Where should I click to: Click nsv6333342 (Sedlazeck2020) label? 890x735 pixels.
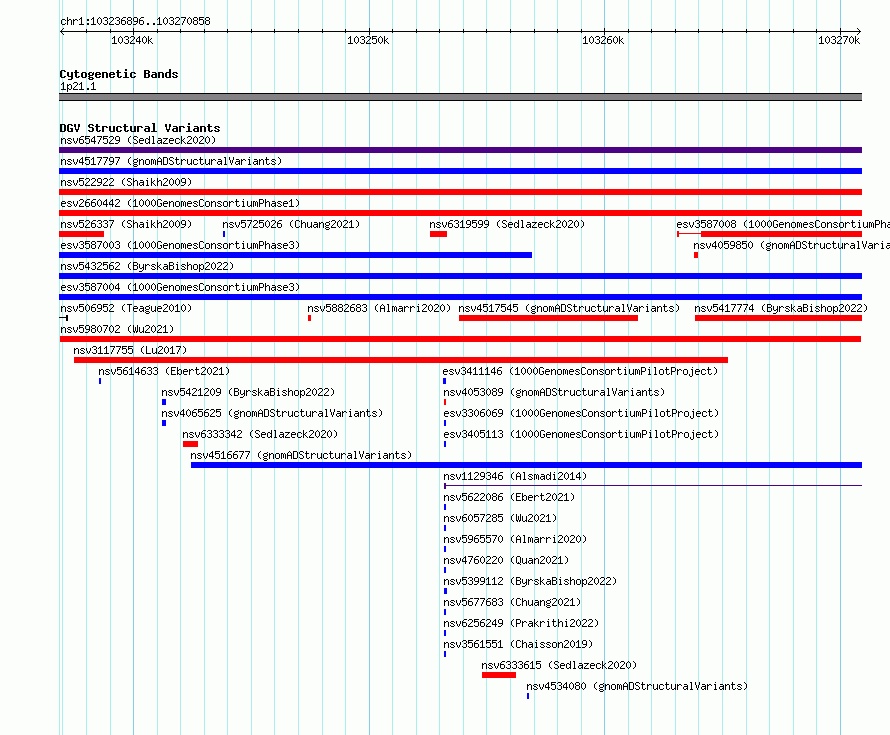260,434
